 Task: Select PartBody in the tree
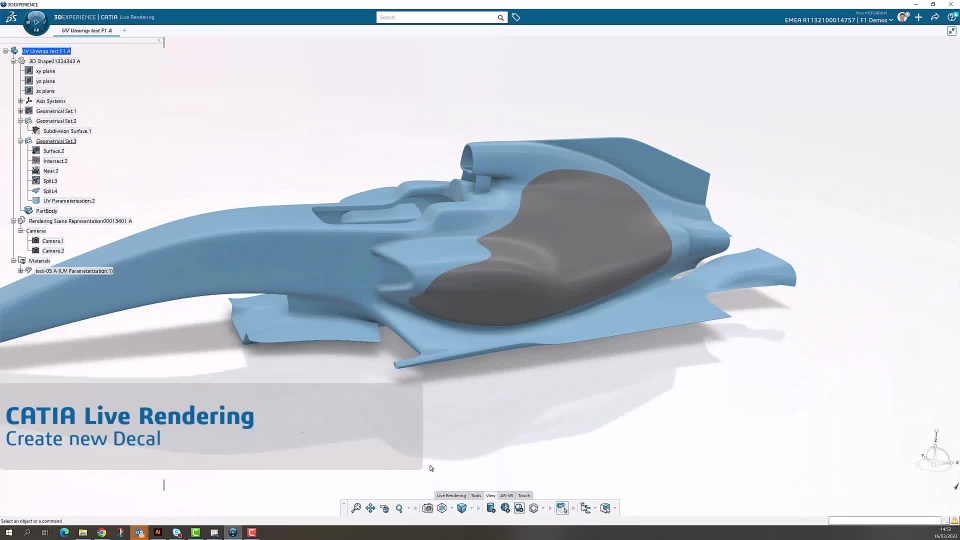click(47, 211)
